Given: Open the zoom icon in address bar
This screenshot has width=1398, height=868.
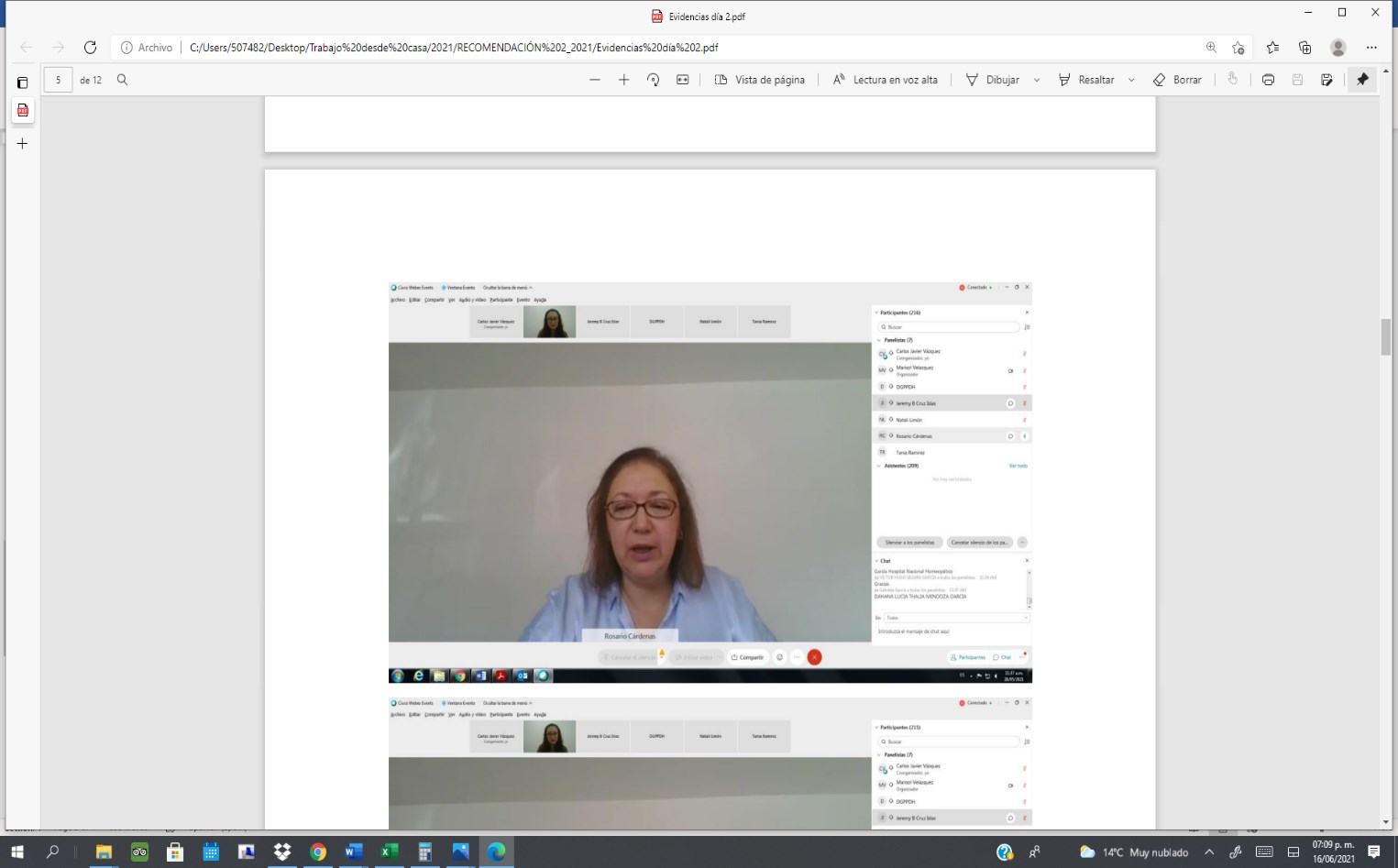Looking at the screenshot, I should [1211, 48].
